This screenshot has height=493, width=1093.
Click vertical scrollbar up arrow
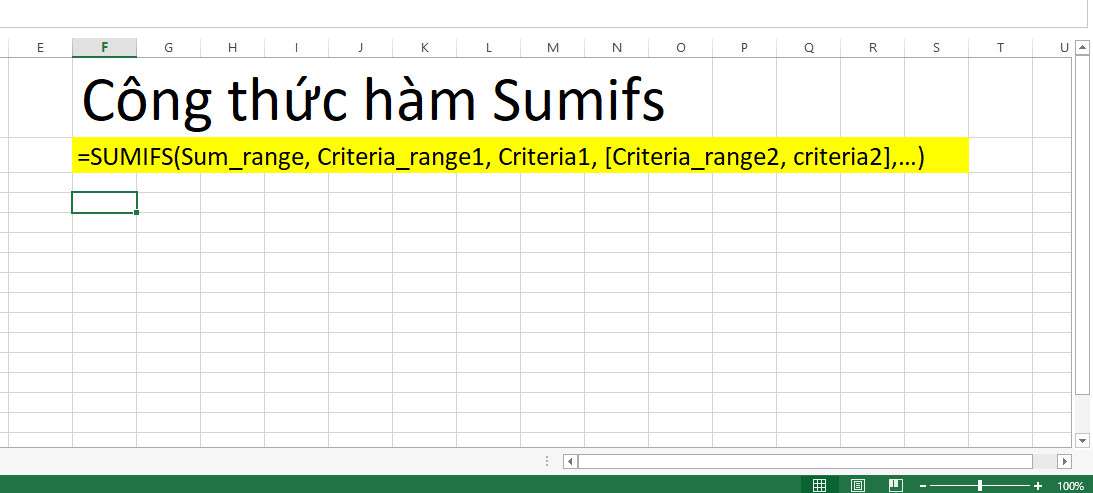pyautogui.click(x=1082, y=47)
